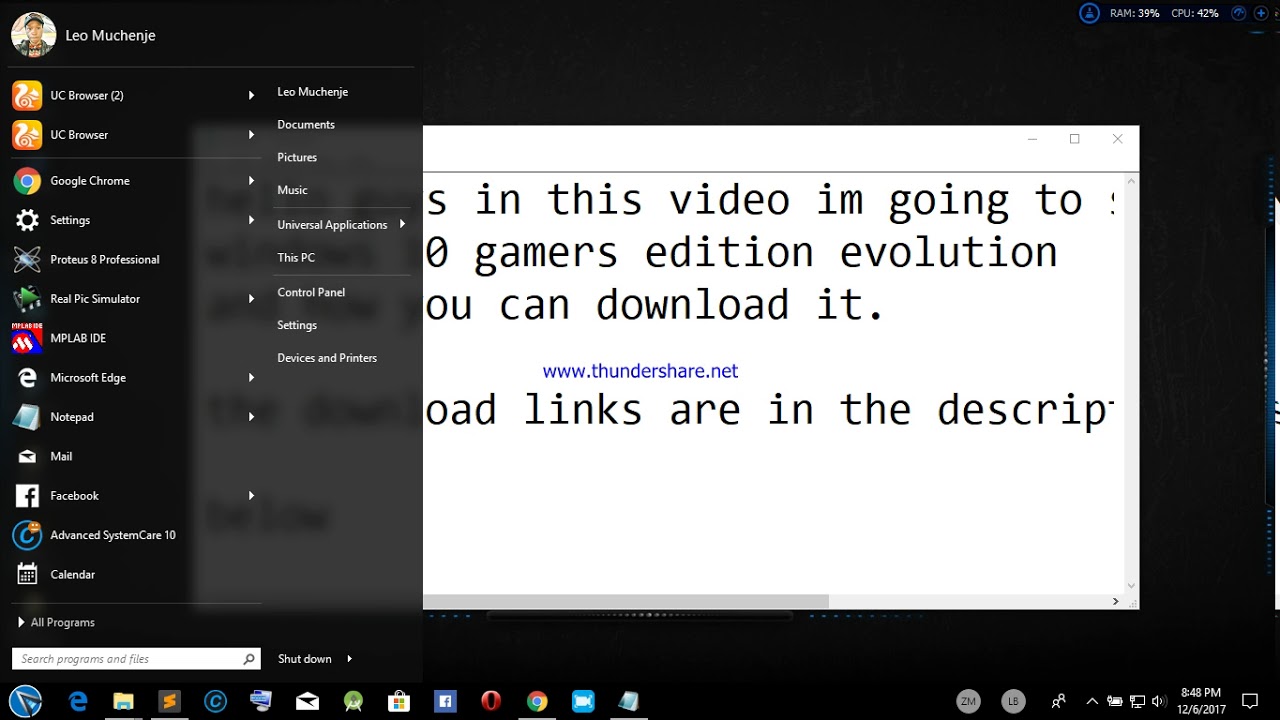This screenshot has width=1280, height=720.
Task: Open Music from start menu
Action: click(x=292, y=190)
